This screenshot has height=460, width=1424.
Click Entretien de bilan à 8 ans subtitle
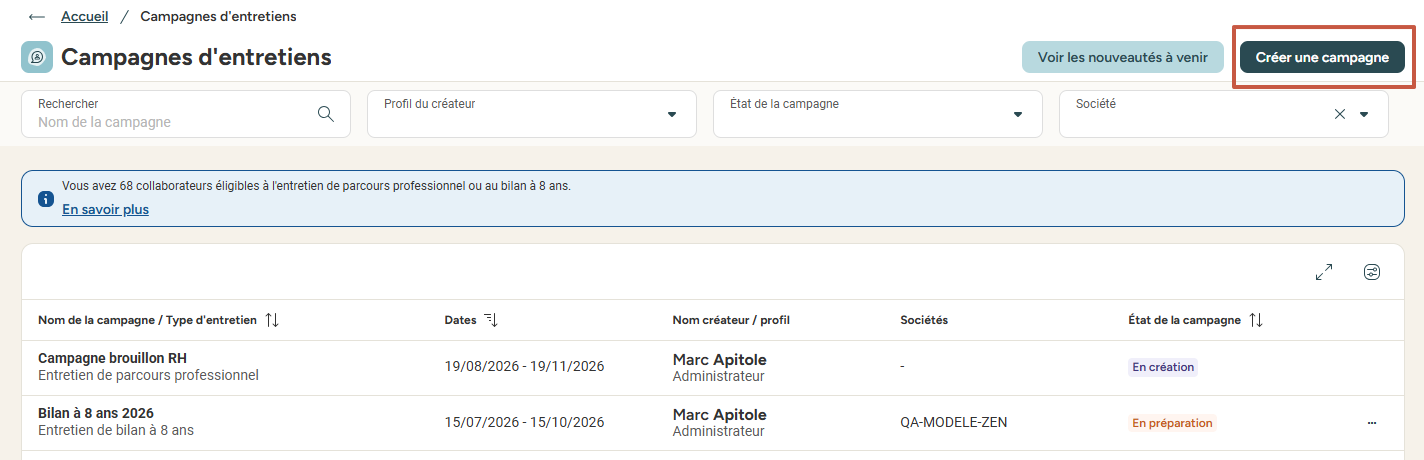116,430
